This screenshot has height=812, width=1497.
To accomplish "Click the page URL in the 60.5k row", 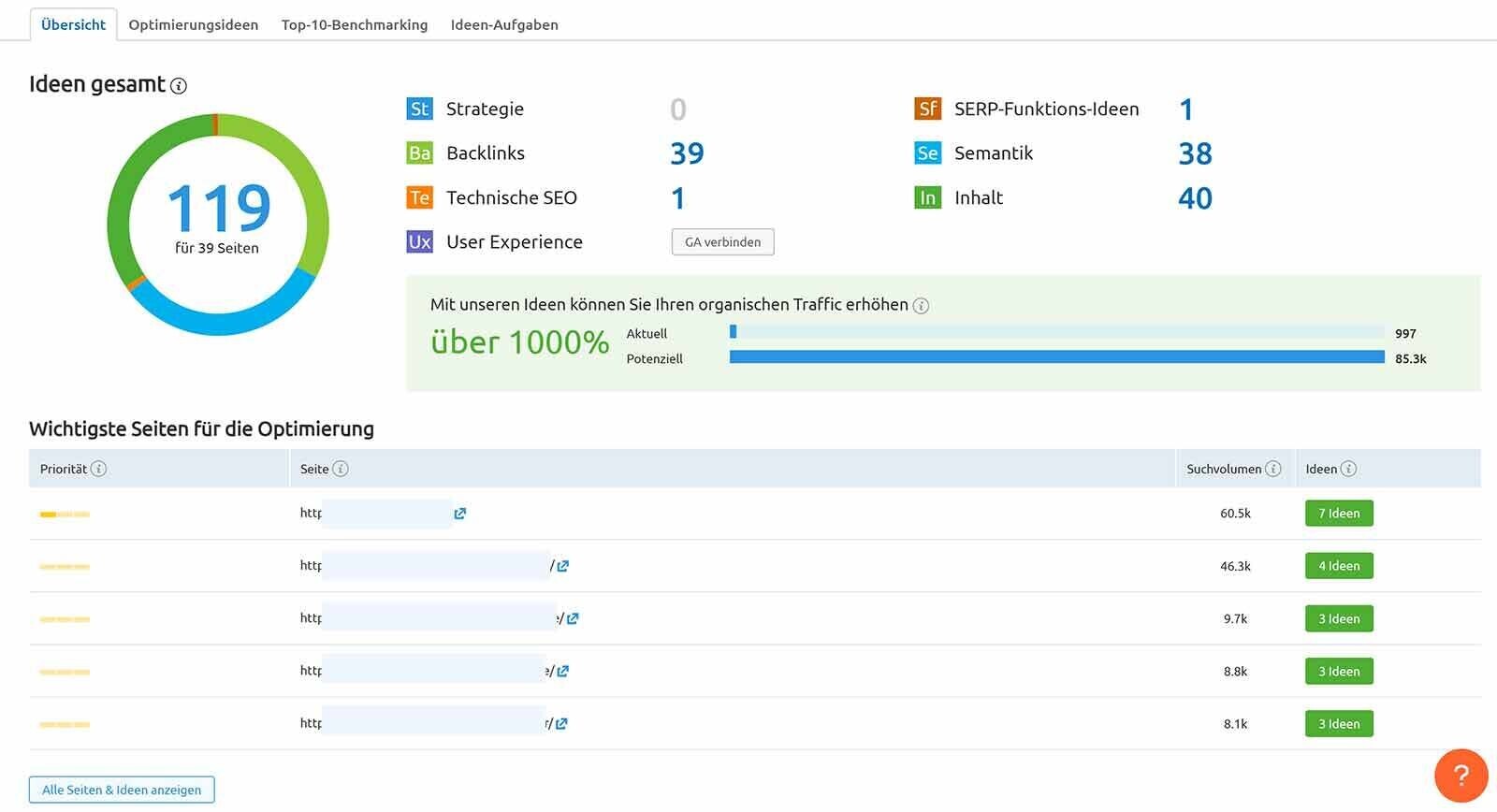I will 376,514.
